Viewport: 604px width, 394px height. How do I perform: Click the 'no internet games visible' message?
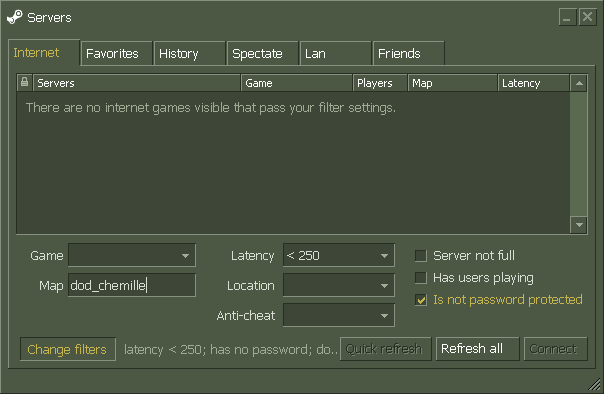tap(211, 107)
